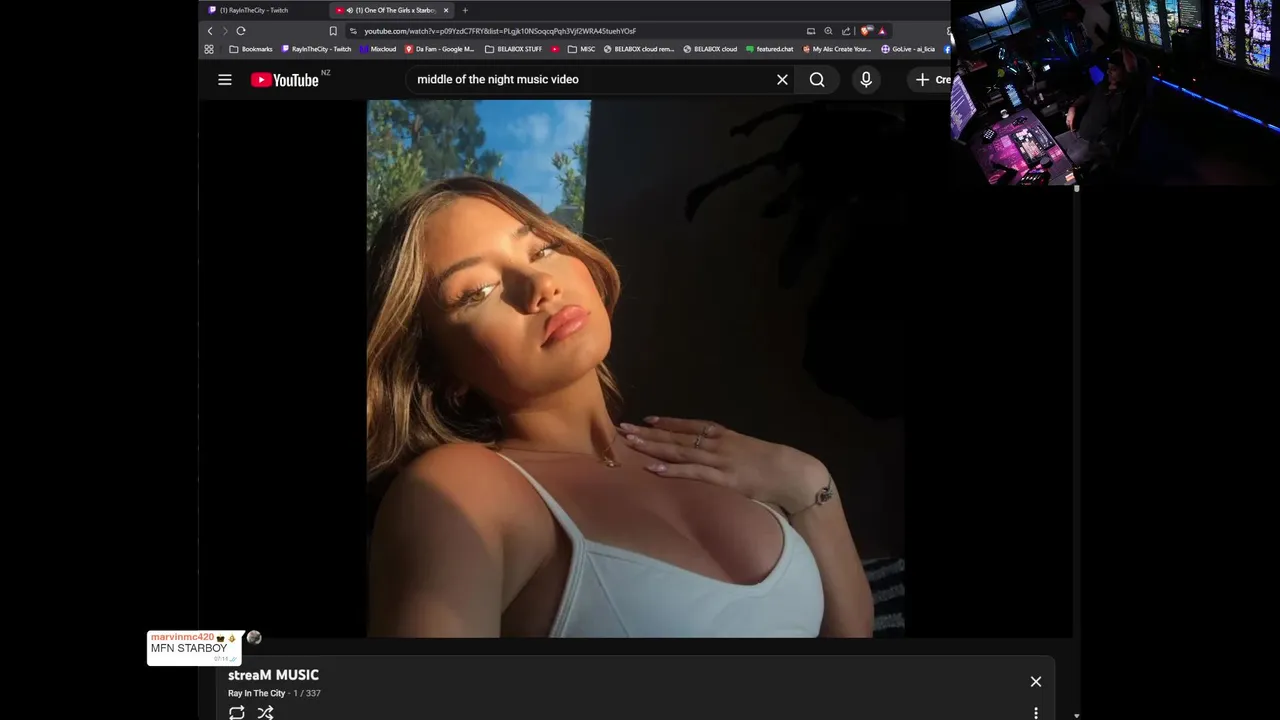This screenshot has width=1280, height=720.
Task: Click the zoom magnifier icon in address bar
Action: [828, 31]
